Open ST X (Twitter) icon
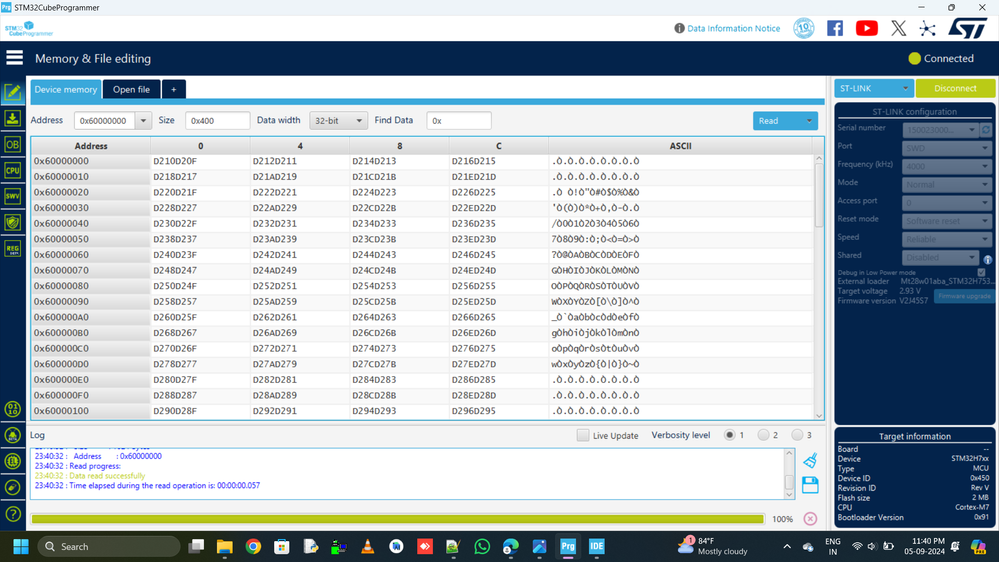This screenshot has width=999, height=562. click(898, 28)
